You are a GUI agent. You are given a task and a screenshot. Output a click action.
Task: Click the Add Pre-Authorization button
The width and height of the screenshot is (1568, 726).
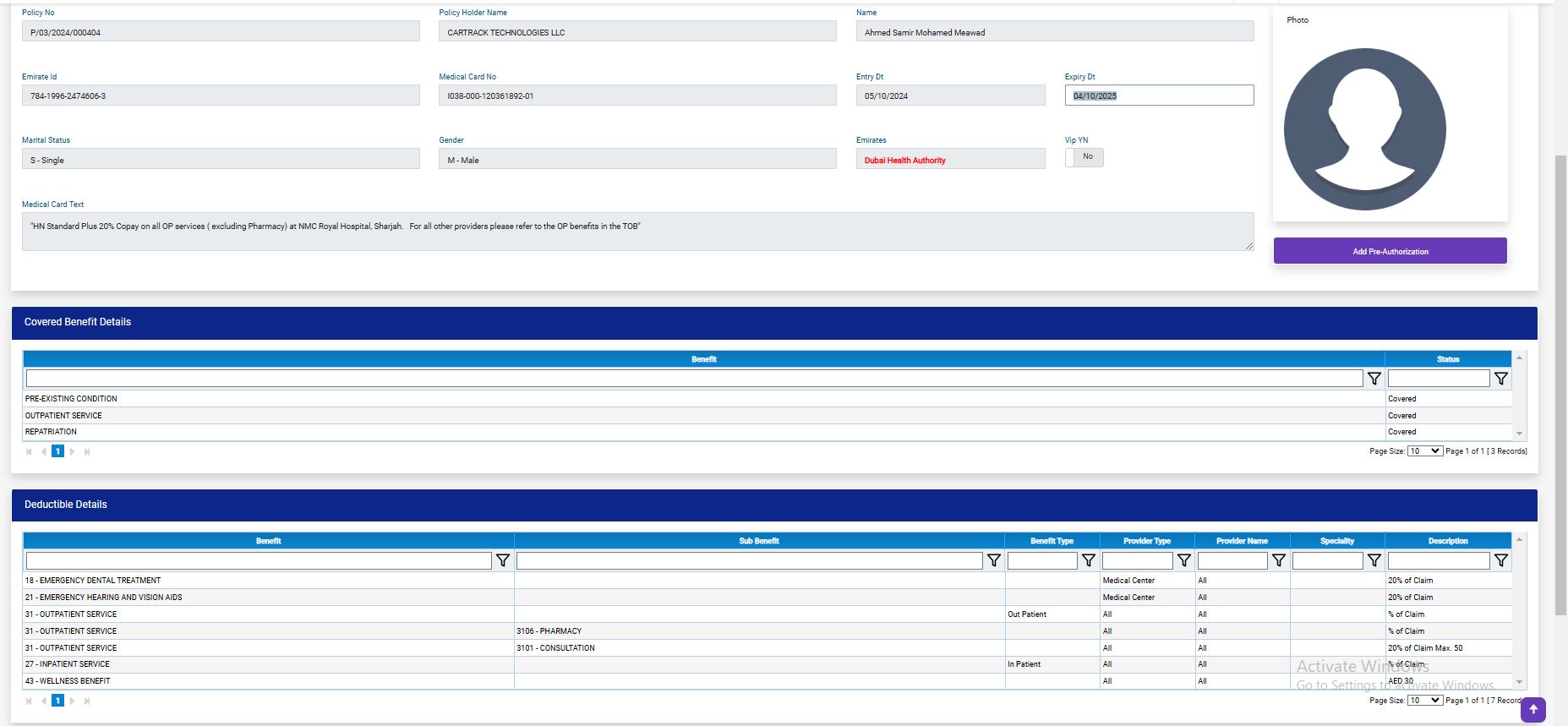click(x=1390, y=251)
